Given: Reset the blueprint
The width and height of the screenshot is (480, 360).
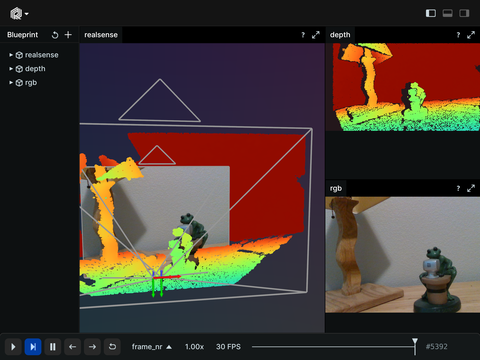Looking at the screenshot, I should (55, 35).
